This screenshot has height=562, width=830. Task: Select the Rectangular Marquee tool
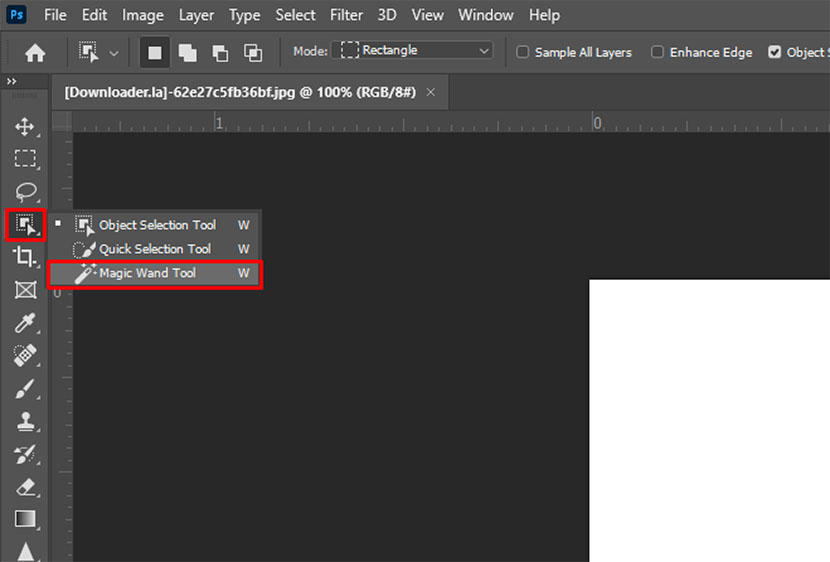pos(25,158)
